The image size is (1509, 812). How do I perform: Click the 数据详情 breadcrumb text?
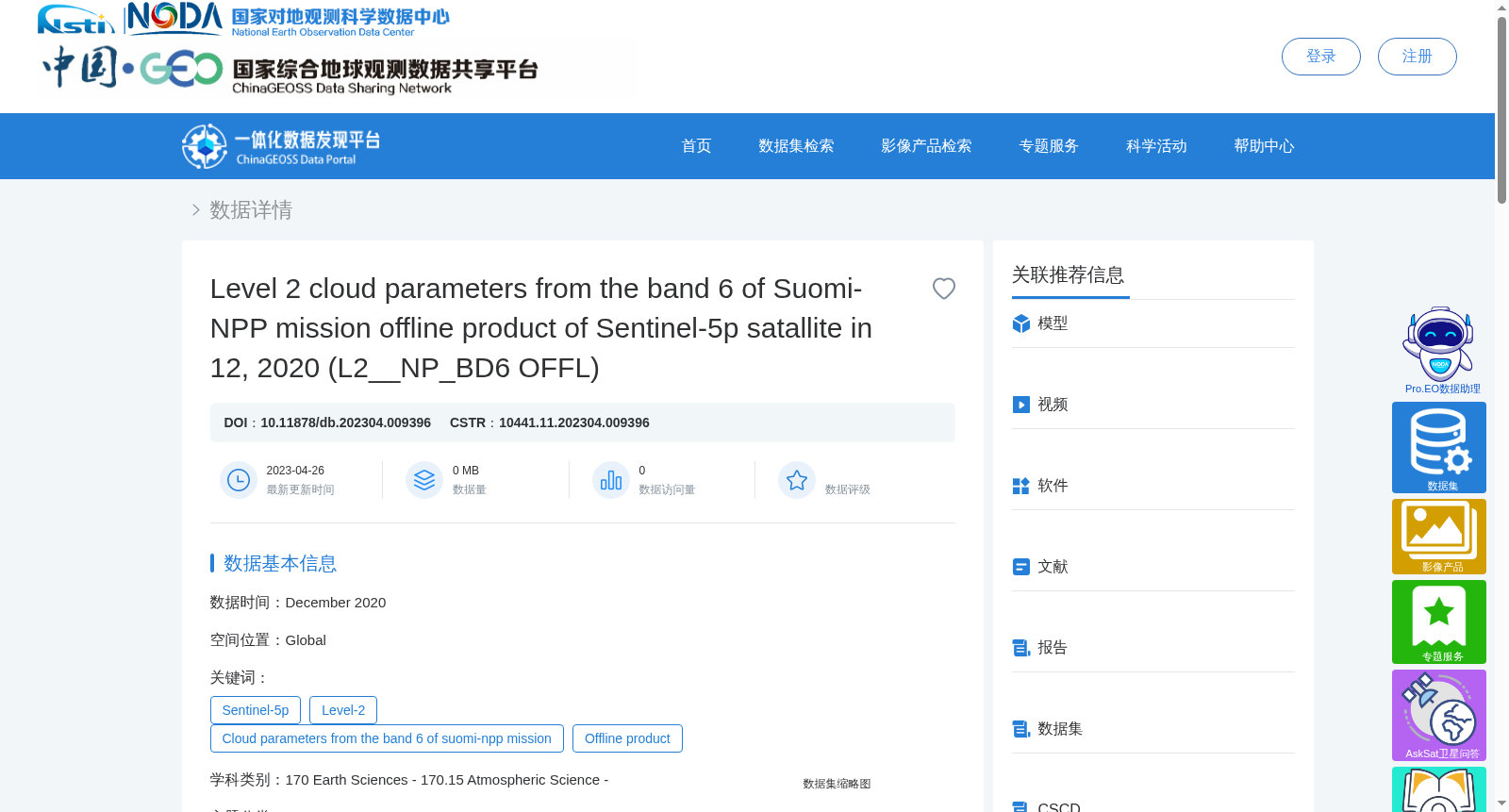pos(251,210)
